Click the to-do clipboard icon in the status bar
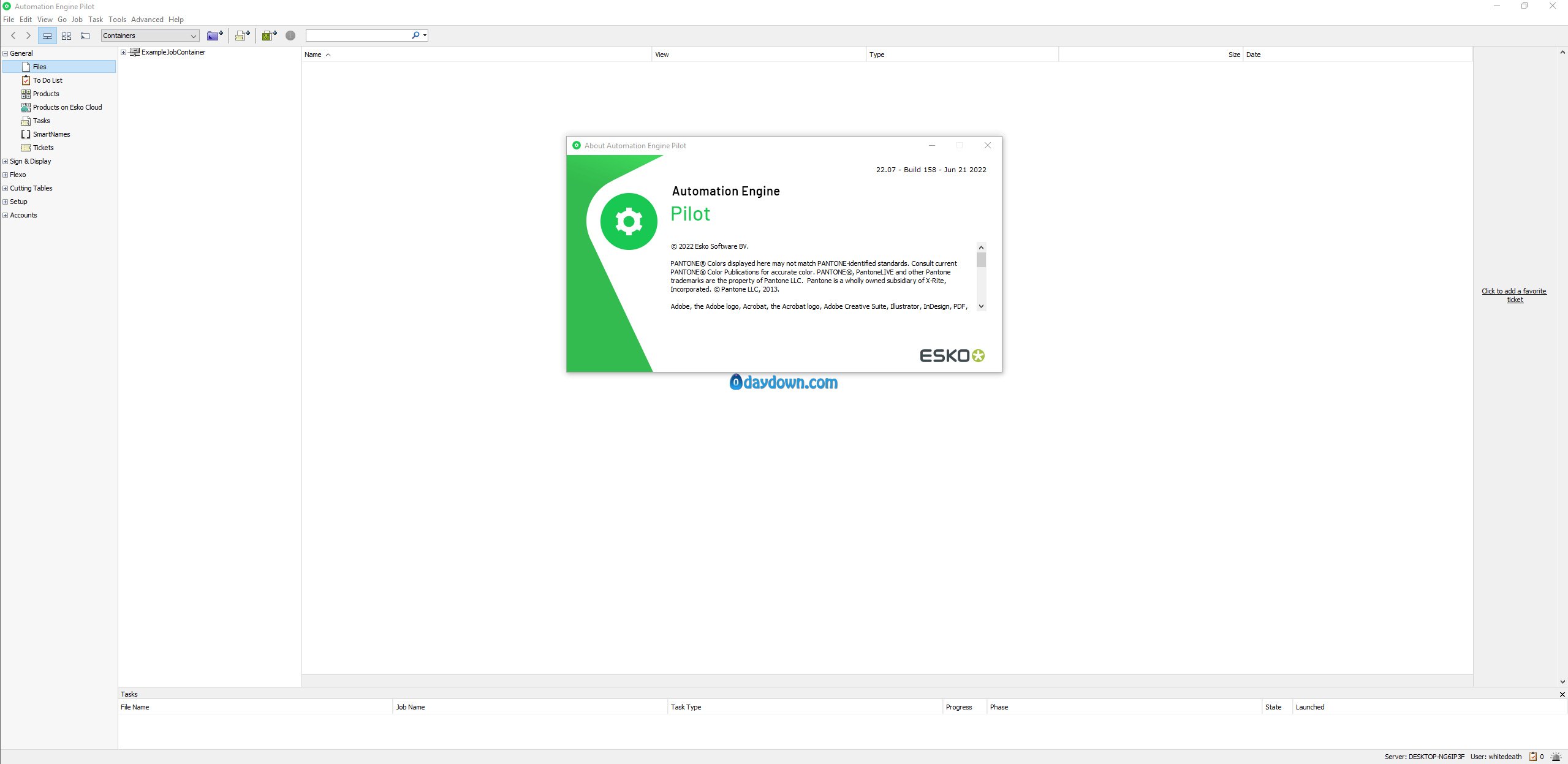 click(1532, 757)
